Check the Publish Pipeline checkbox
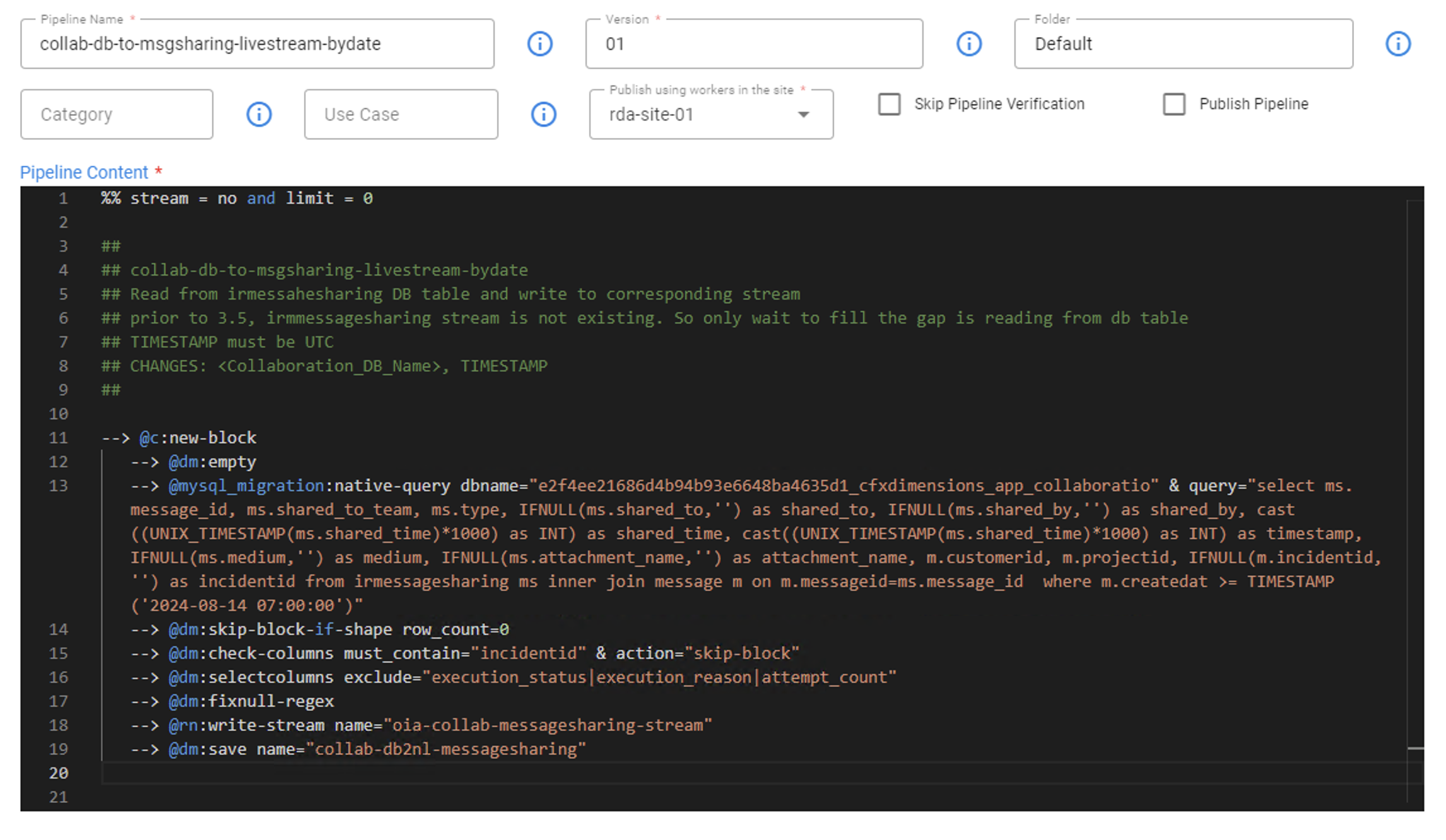Image resolution: width=1446 pixels, height=840 pixels. pos(1173,104)
